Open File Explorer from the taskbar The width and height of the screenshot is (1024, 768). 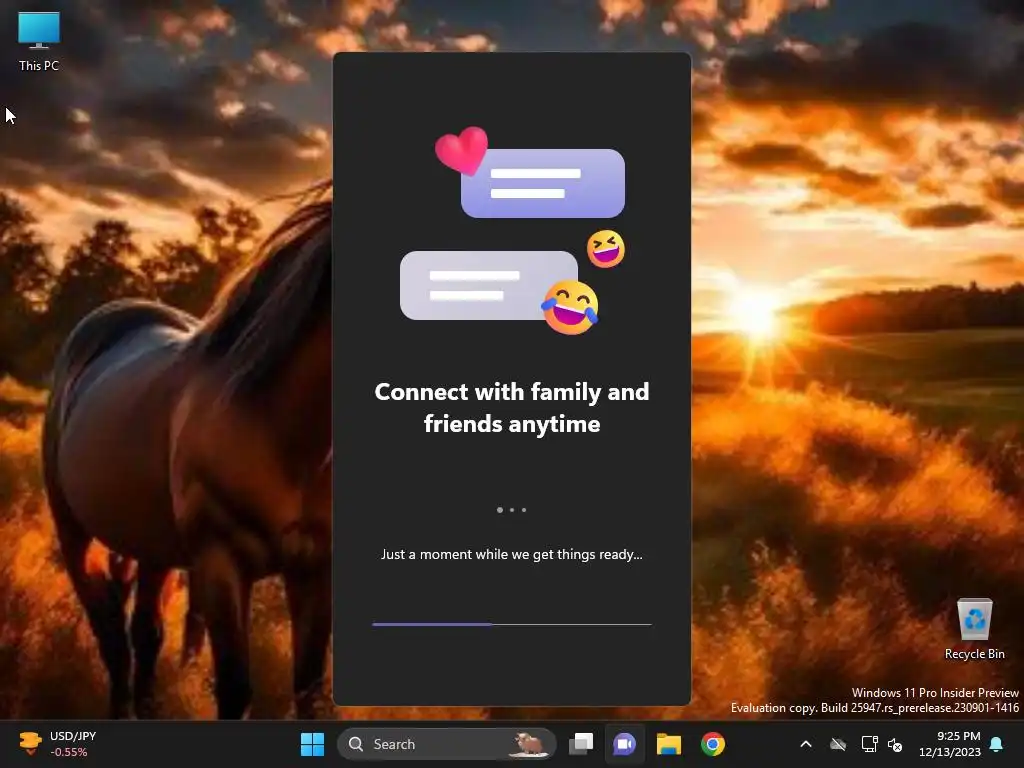(x=669, y=744)
